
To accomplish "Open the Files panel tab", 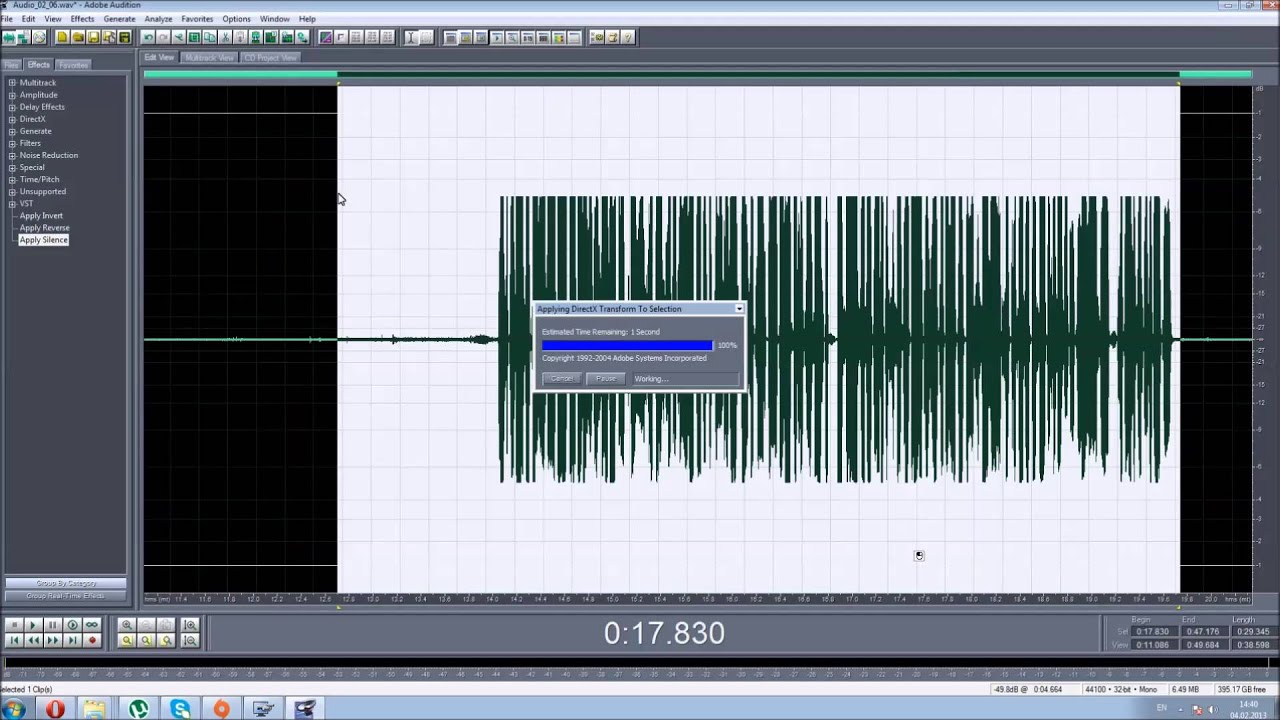I will click(12, 65).
